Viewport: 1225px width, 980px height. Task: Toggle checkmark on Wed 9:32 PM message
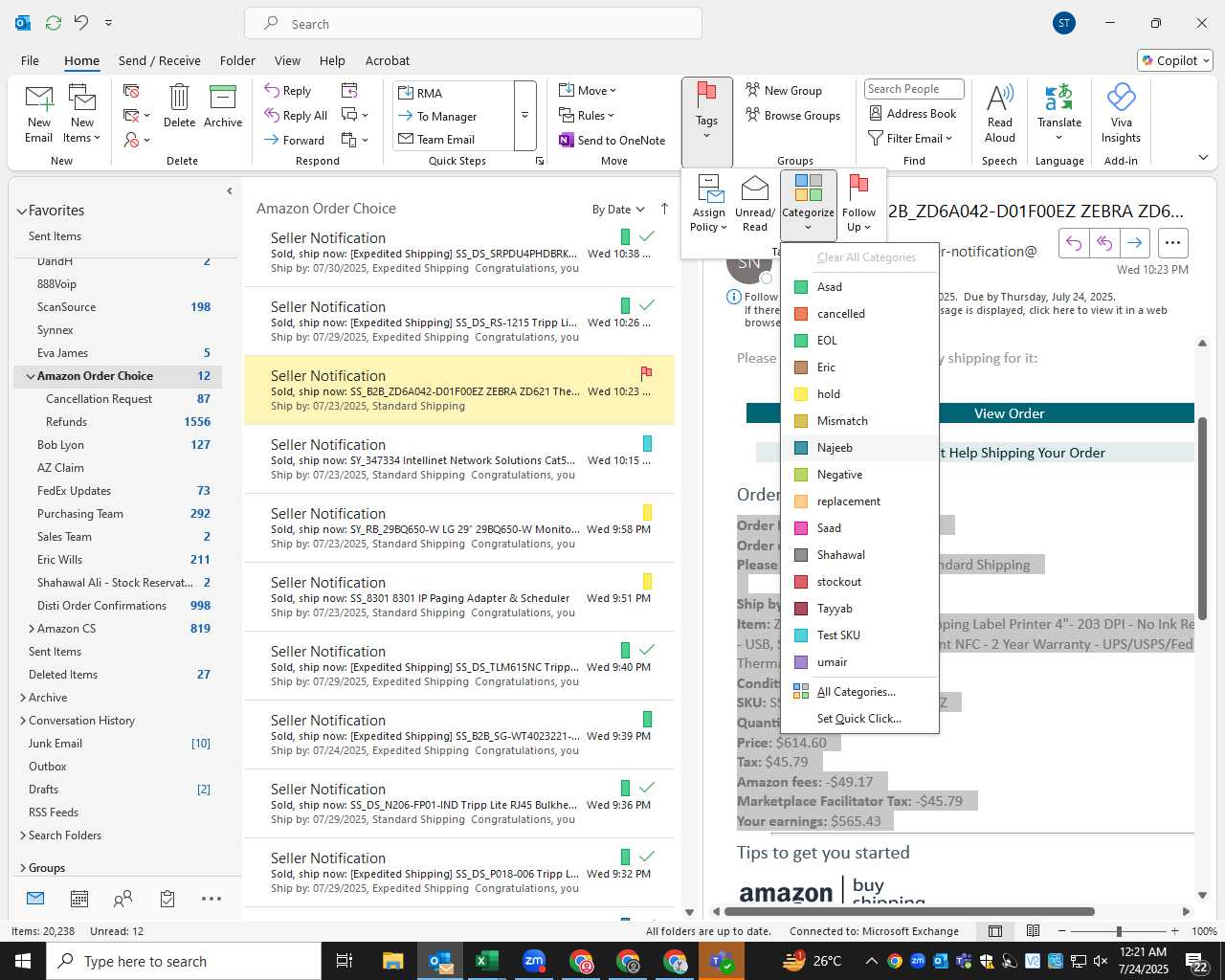pos(647,856)
